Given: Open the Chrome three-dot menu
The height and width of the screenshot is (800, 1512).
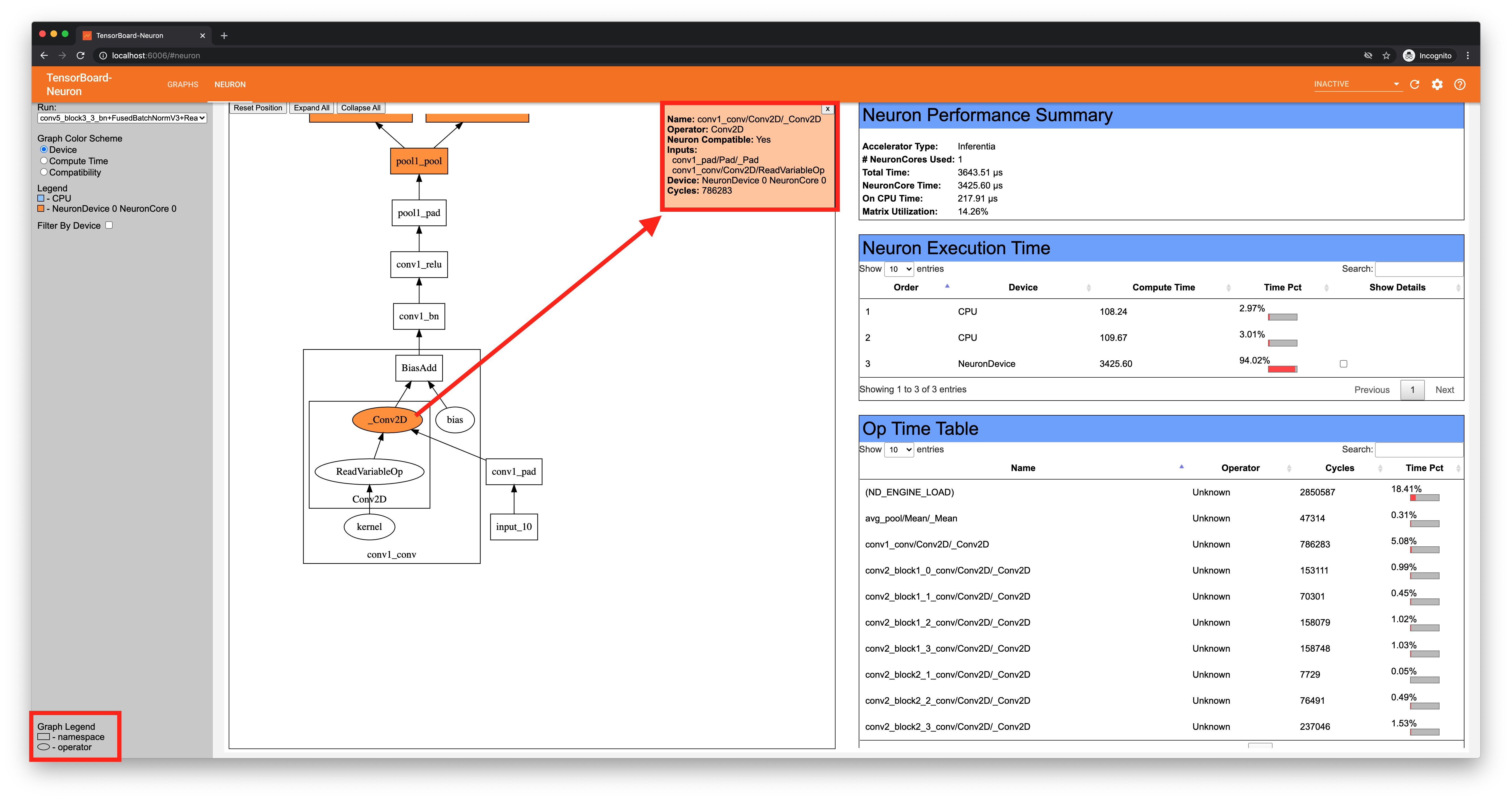Looking at the screenshot, I should [1467, 56].
